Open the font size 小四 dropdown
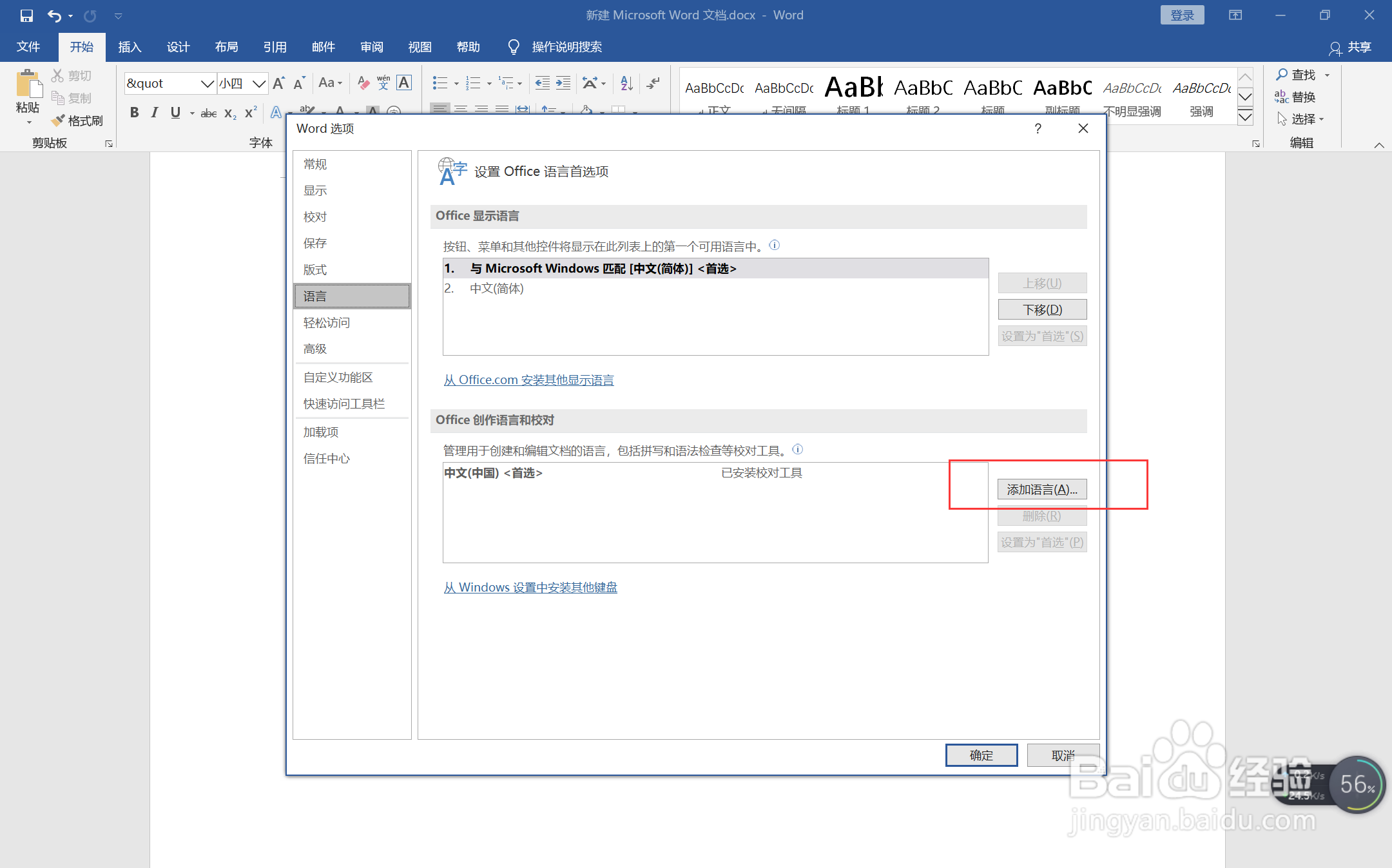This screenshot has width=1392, height=868. (259, 83)
